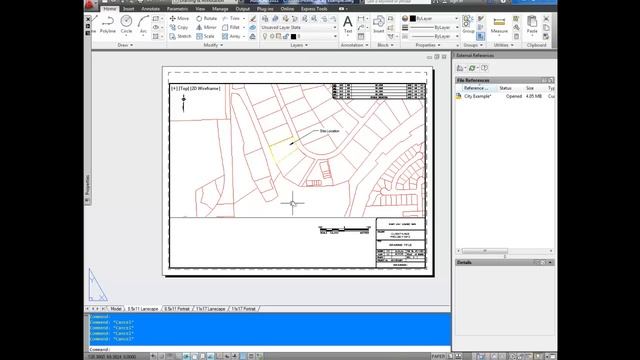Activate the Scale command icon
This screenshot has height=360, width=640.
click(199, 36)
